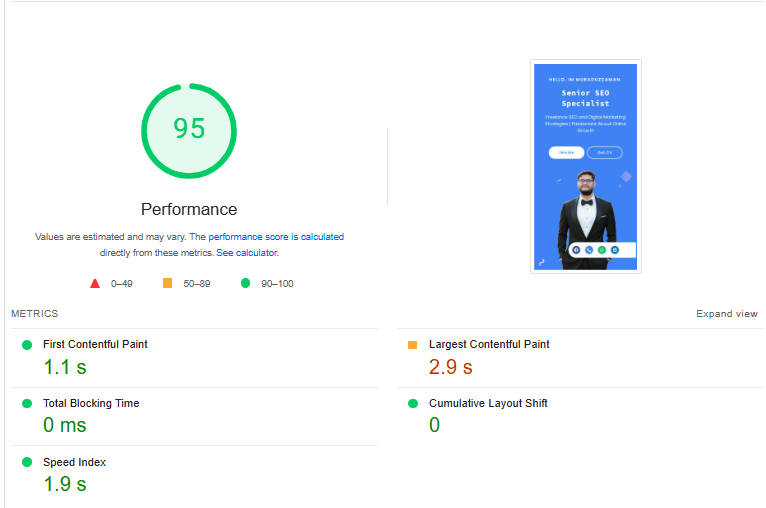Click the Total Blocking Time label

click(x=91, y=404)
